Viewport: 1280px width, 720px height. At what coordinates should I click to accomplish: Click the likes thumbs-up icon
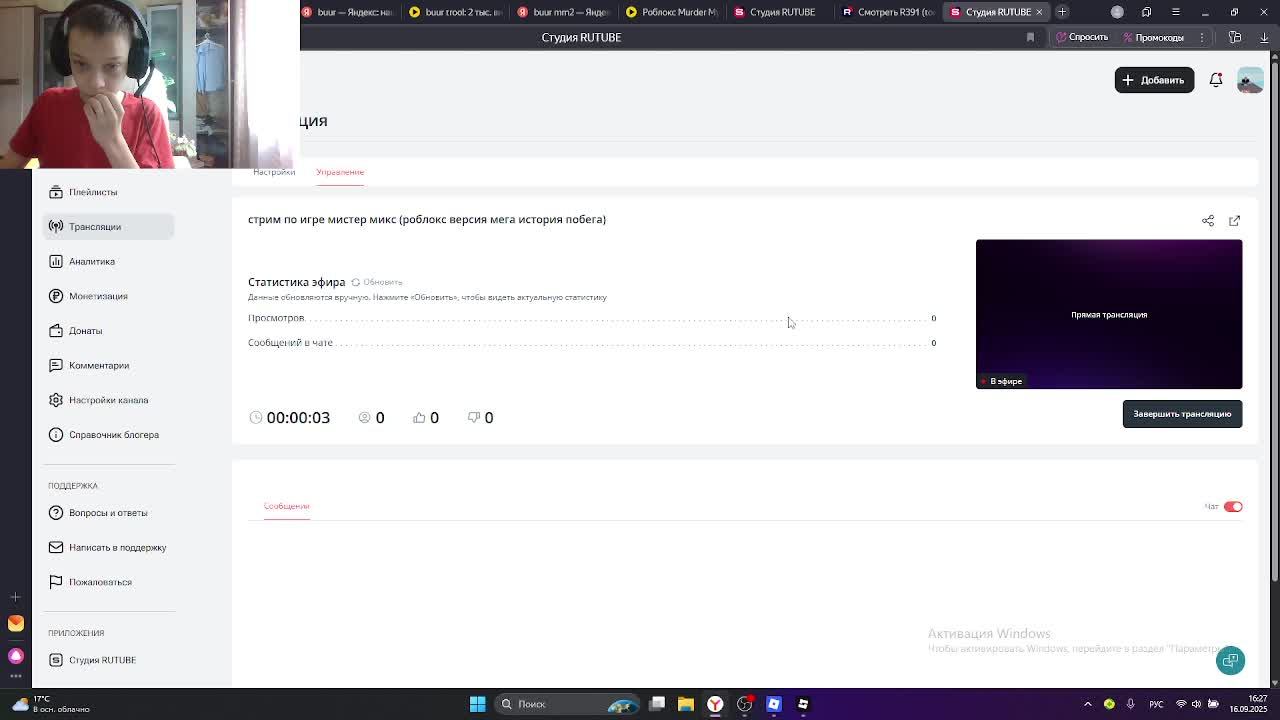pos(419,418)
